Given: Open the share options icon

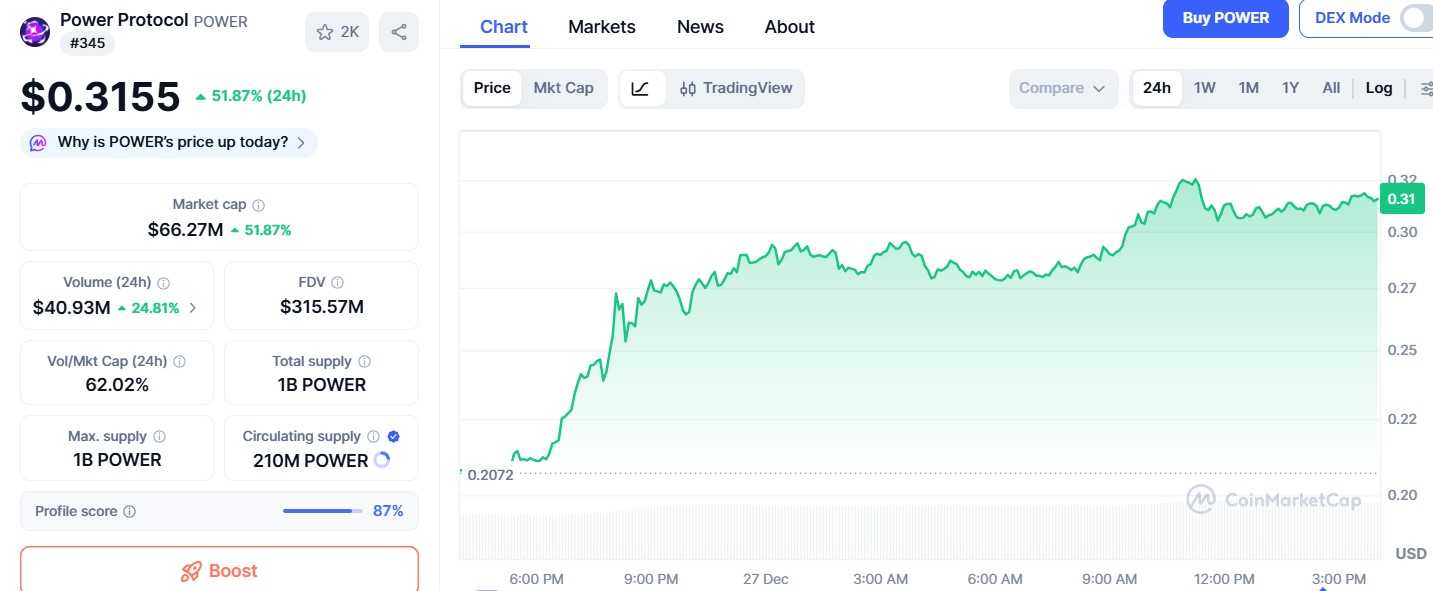Looking at the screenshot, I should coord(399,31).
